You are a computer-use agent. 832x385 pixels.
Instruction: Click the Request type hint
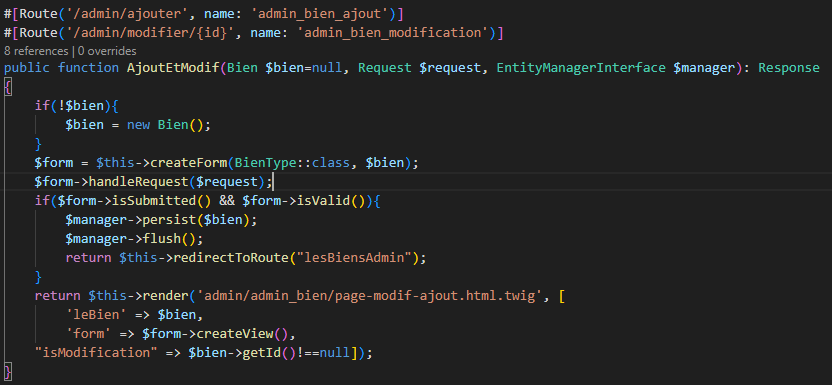pyautogui.click(x=385, y=68)
